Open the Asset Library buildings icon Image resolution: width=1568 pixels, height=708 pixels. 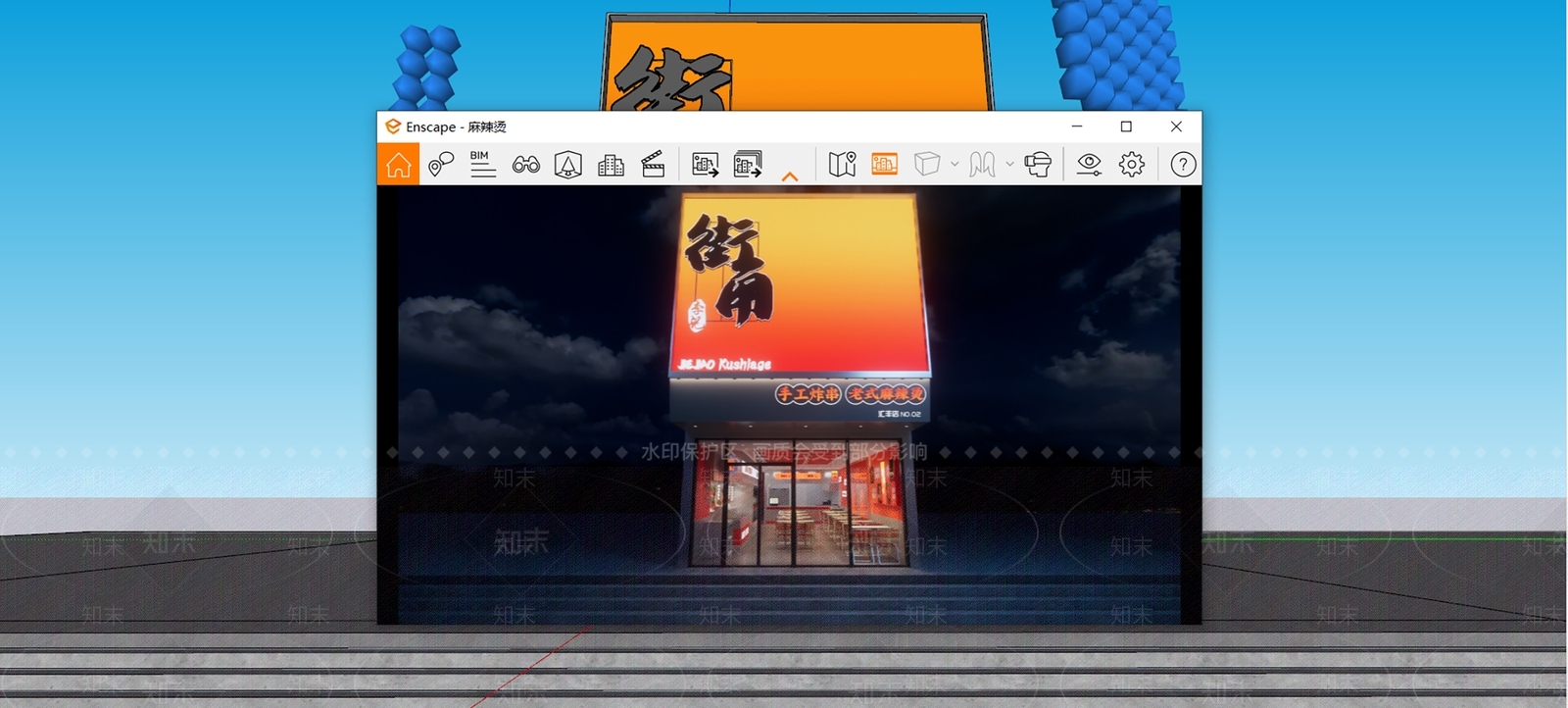(x=611, y=165)
